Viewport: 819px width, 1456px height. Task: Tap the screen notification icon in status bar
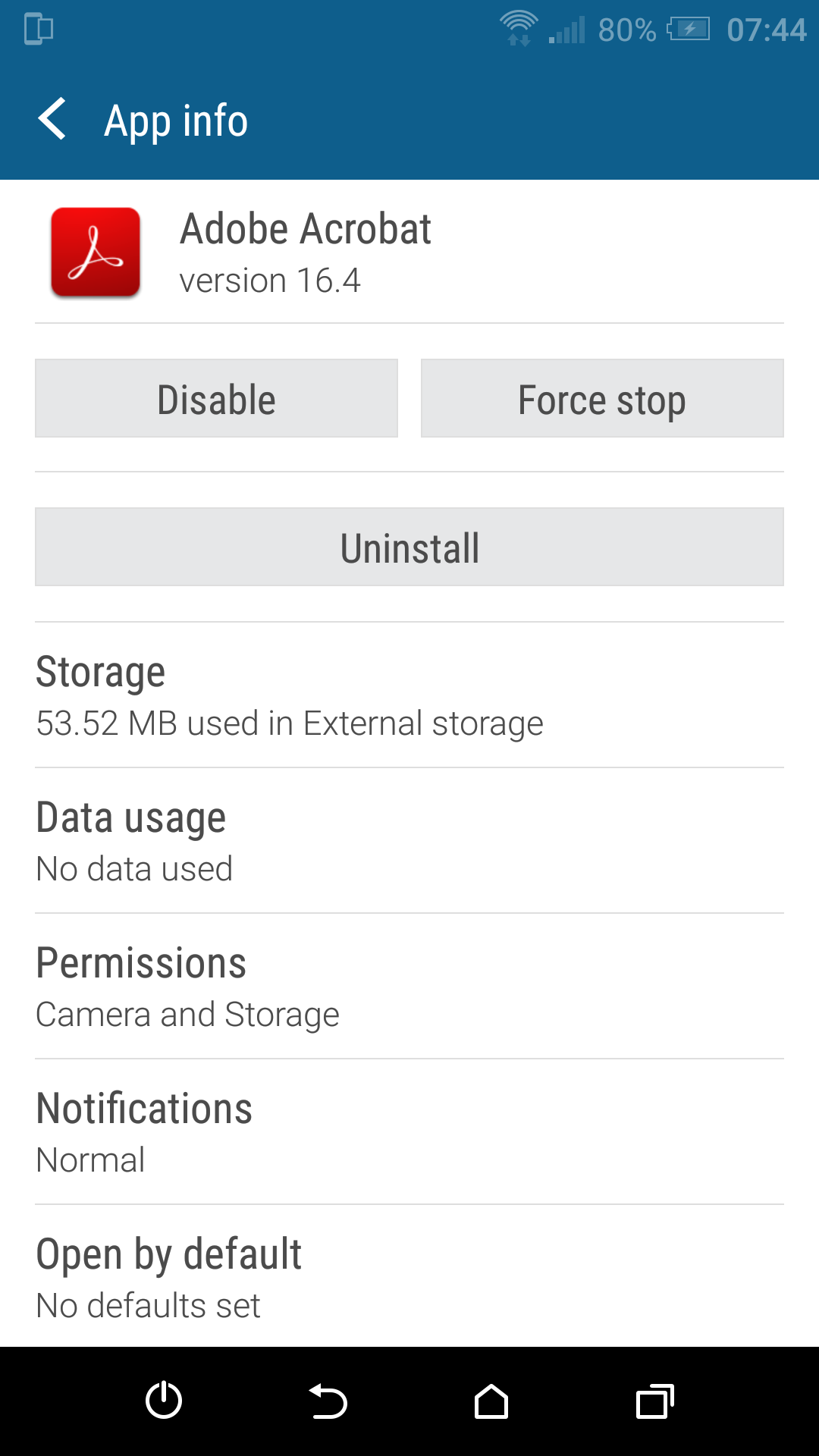(x=39, y=29)
